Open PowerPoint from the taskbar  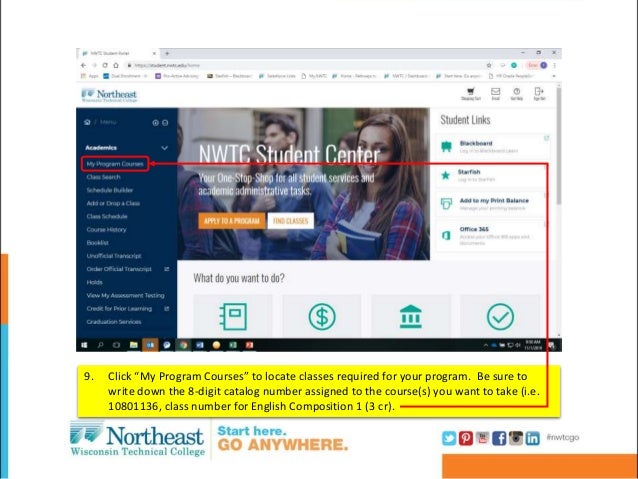coord(249,345)
